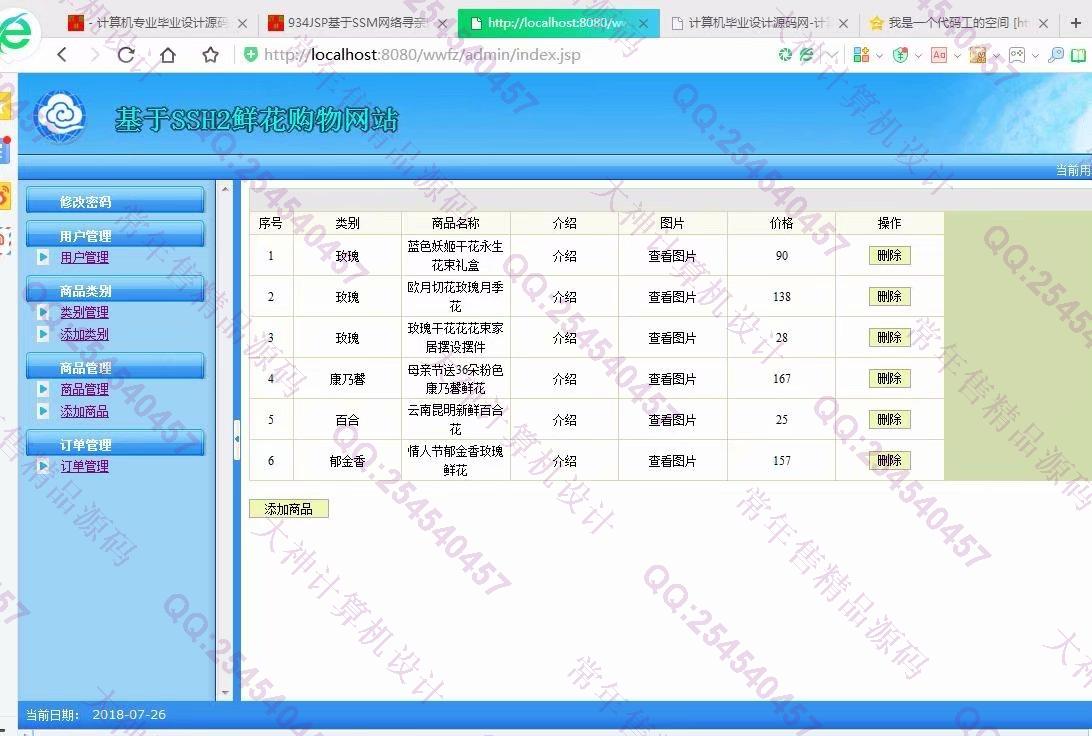Expand dropdown next to yen shield icon
This screenshot has width=1092, height=736.
918,55
